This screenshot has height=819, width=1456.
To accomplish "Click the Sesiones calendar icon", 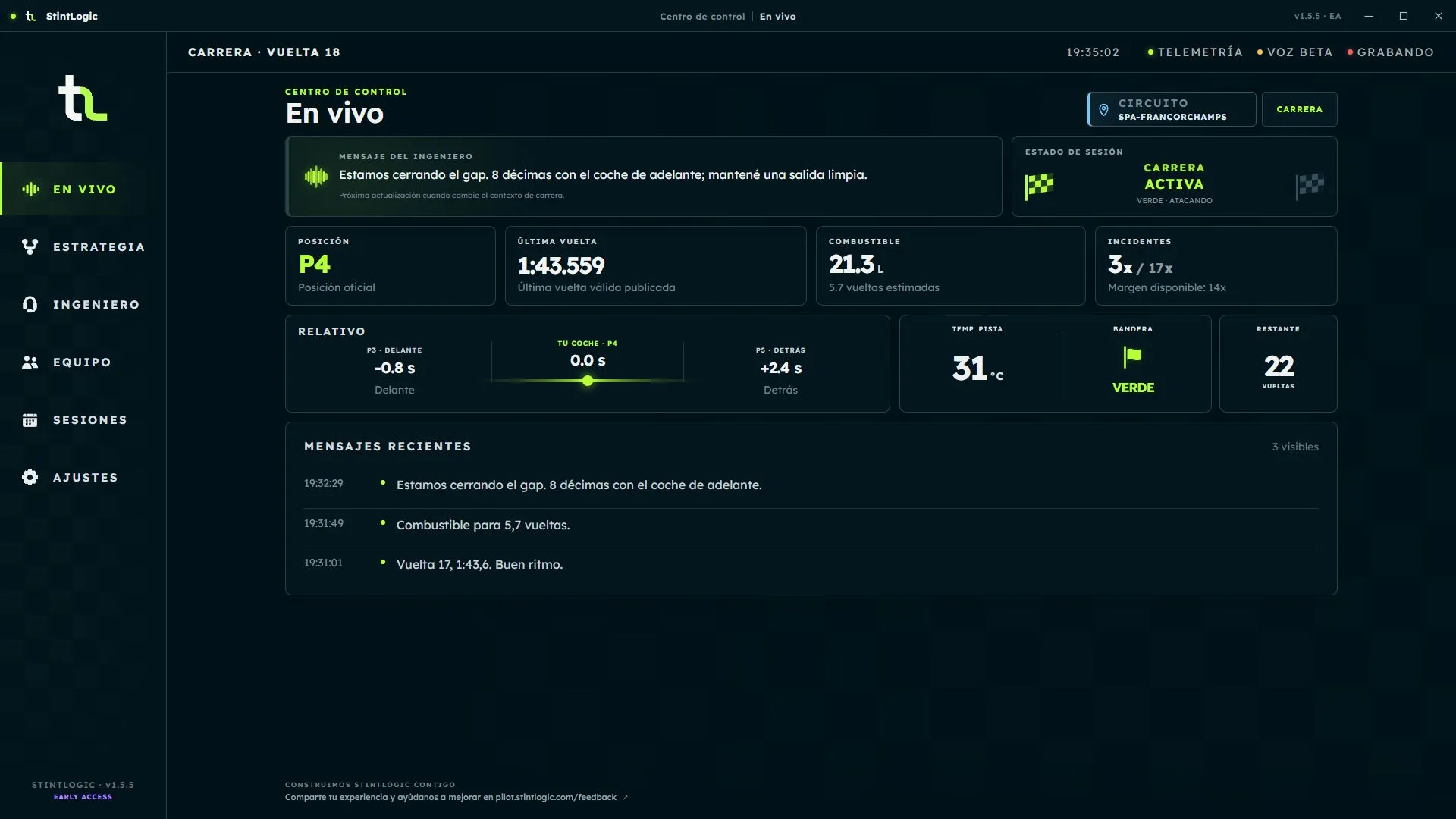I will pyautogui.click(x=30, y=419).
